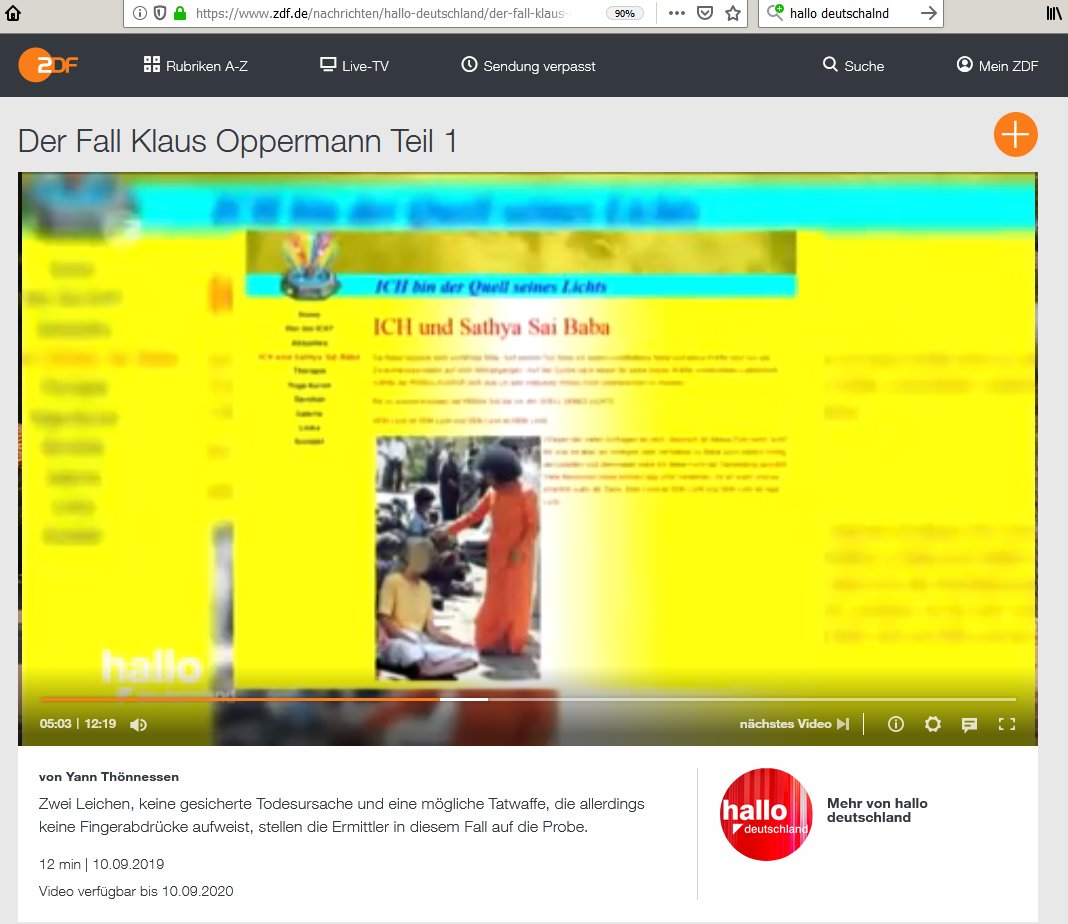Image resolution: width=1068 pixels, height=924 pixels.
Task: Open the Suche search
Action: click(x=853, y=66)
